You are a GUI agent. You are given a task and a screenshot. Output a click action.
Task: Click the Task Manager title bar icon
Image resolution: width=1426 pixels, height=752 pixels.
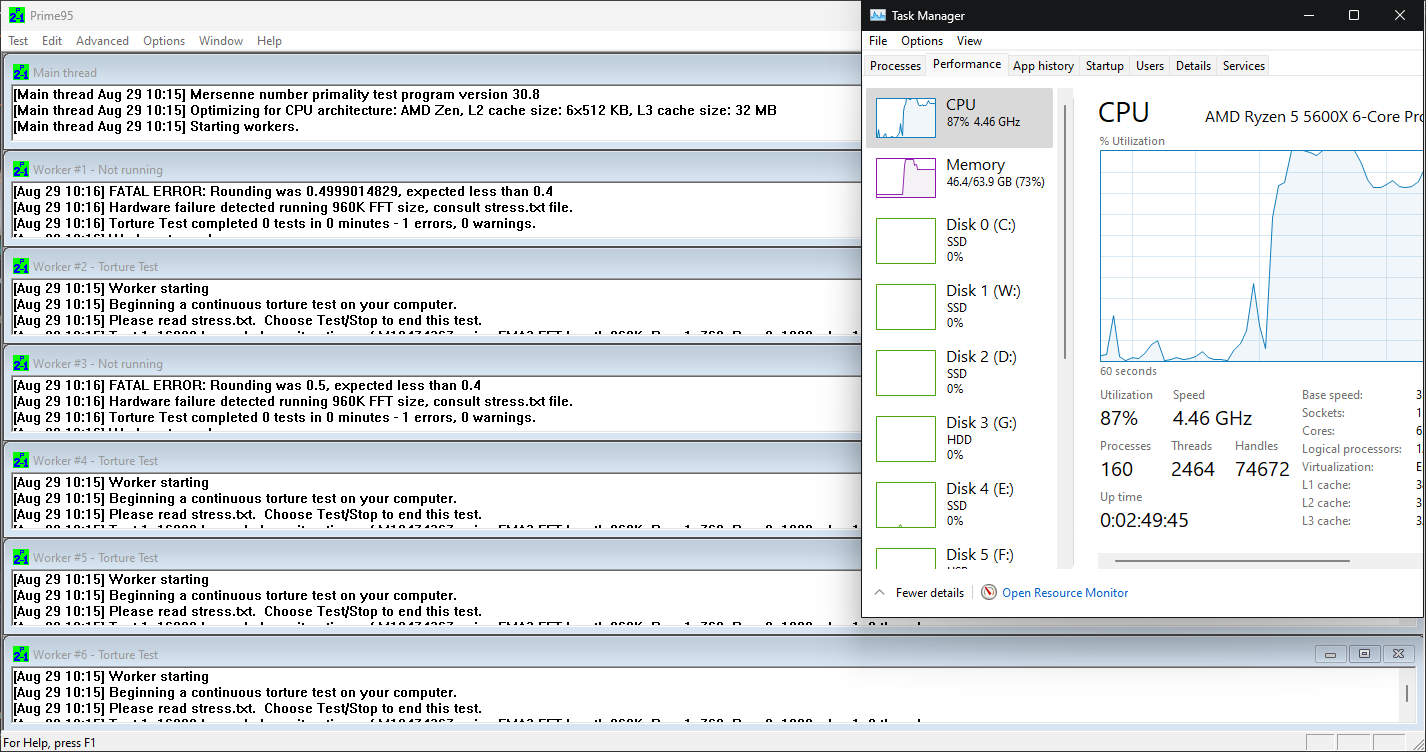point(878,15)
